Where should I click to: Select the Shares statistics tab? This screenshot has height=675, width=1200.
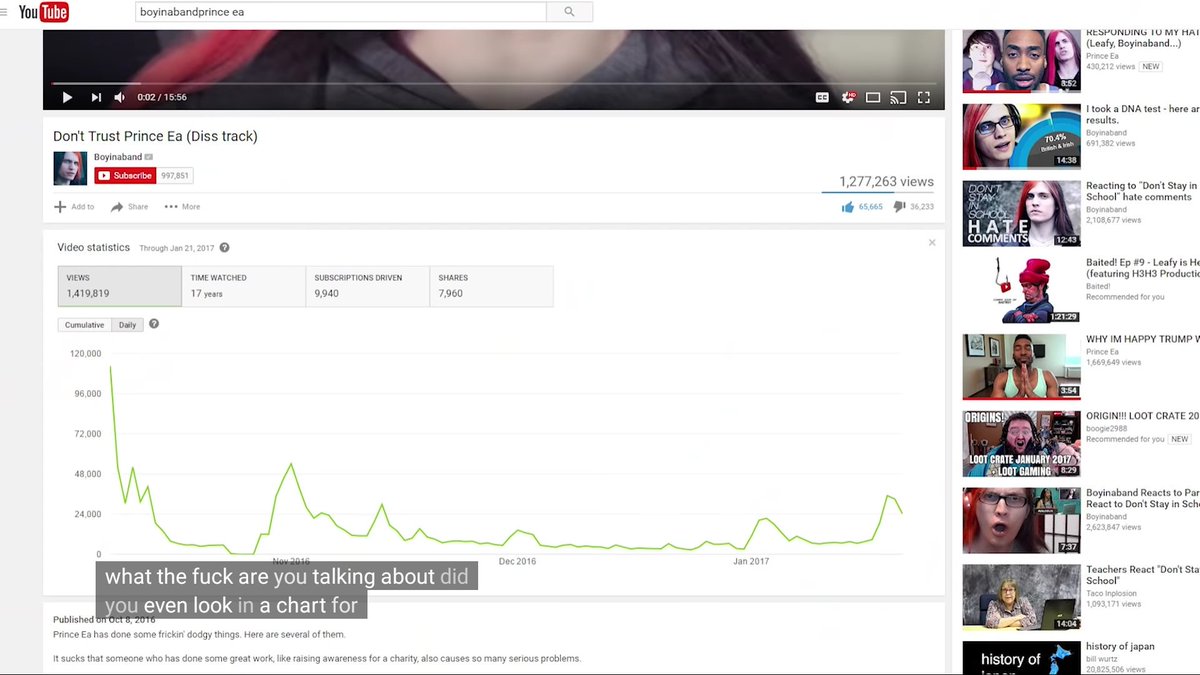(x=491, y=286)
